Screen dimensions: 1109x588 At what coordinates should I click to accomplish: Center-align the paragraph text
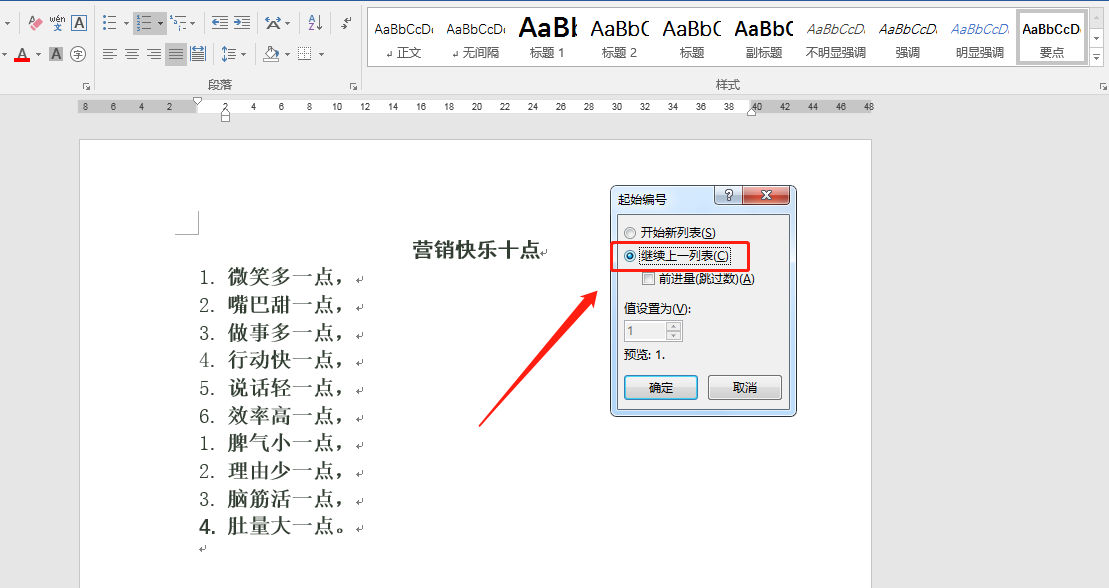(132, 54)
